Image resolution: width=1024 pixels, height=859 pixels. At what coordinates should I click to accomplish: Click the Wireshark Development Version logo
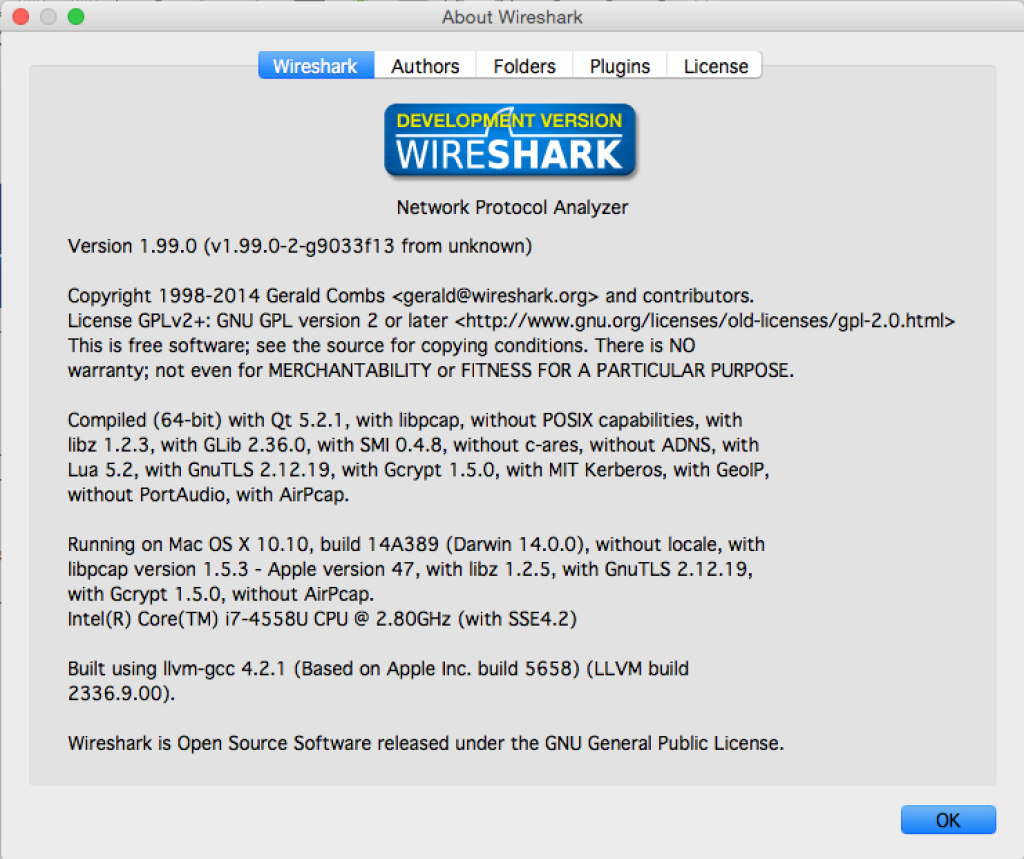510,140
